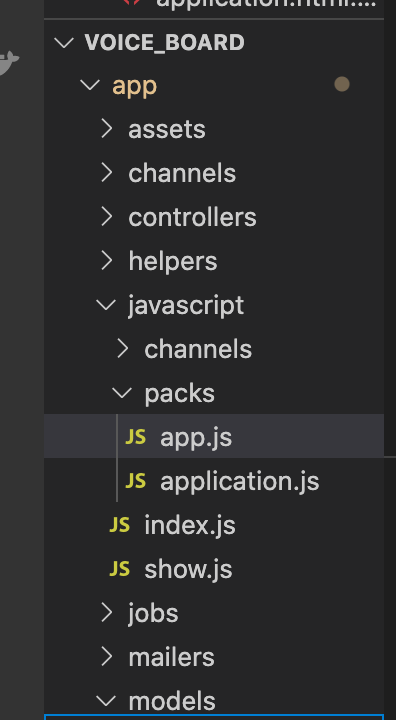Open the Docker icon in activity bar
Image resolution: width=396 pixels, height=720 pixels.
pos(8,63)
